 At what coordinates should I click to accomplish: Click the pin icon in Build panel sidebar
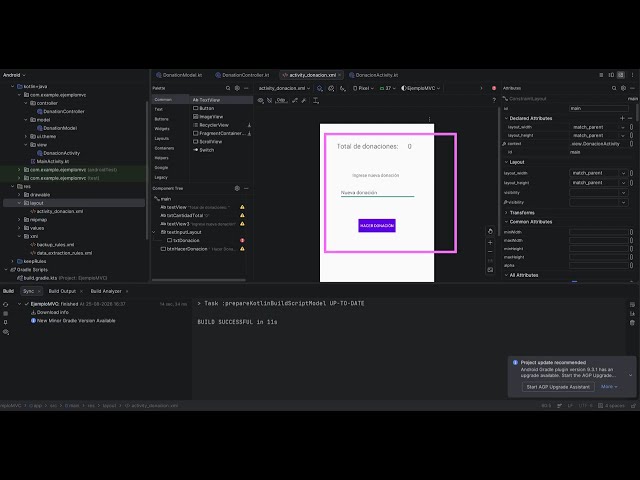point(5,322)
